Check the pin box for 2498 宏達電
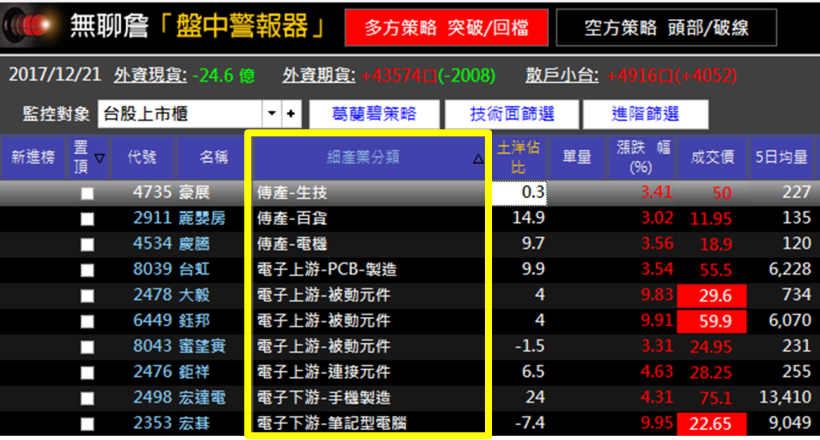 [87, 398]
